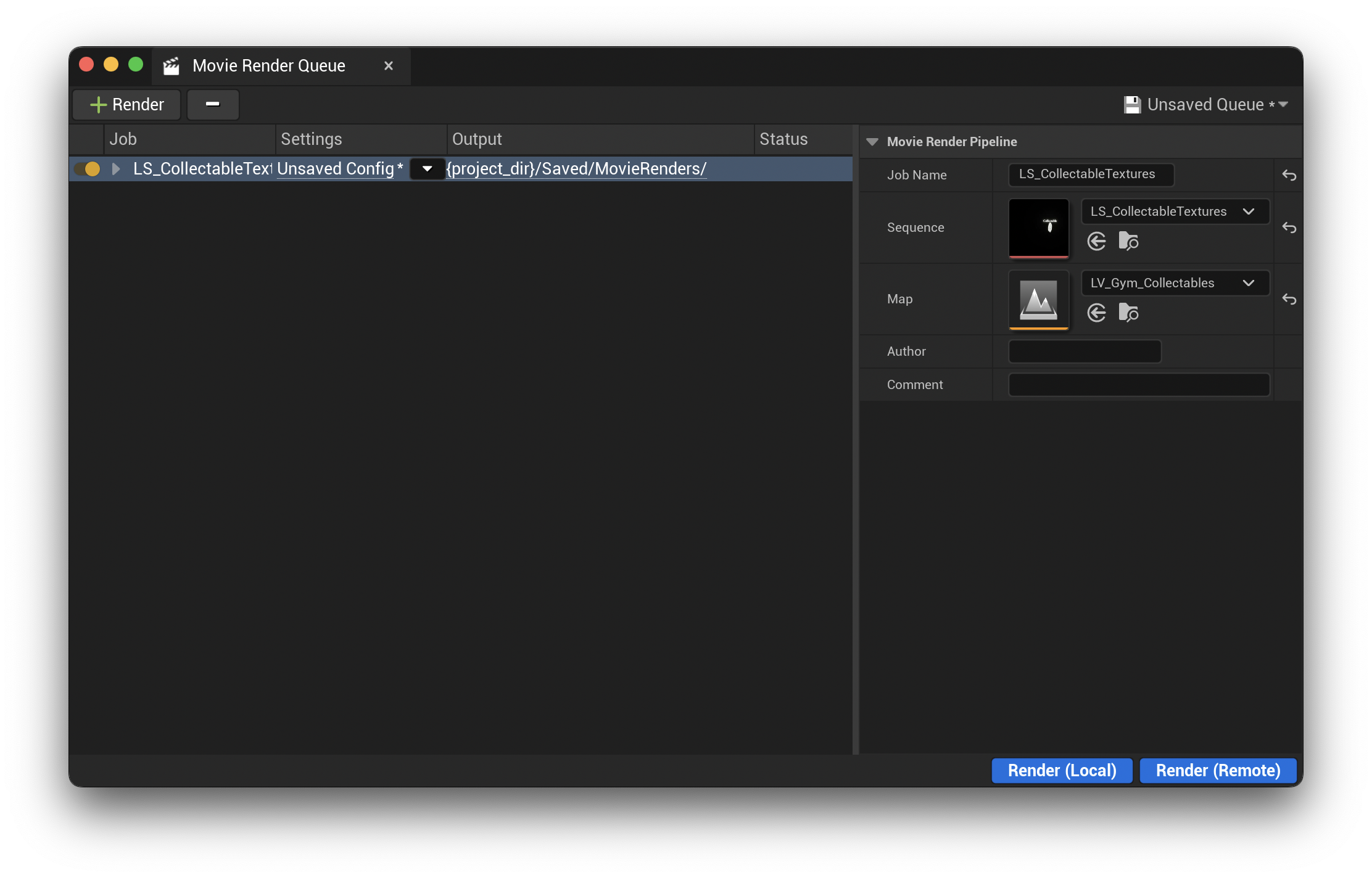Expand the Unsaved Config settings dropdown
Image resolution: width=1372 pixels, height=878 pixels.
(426, 169)
